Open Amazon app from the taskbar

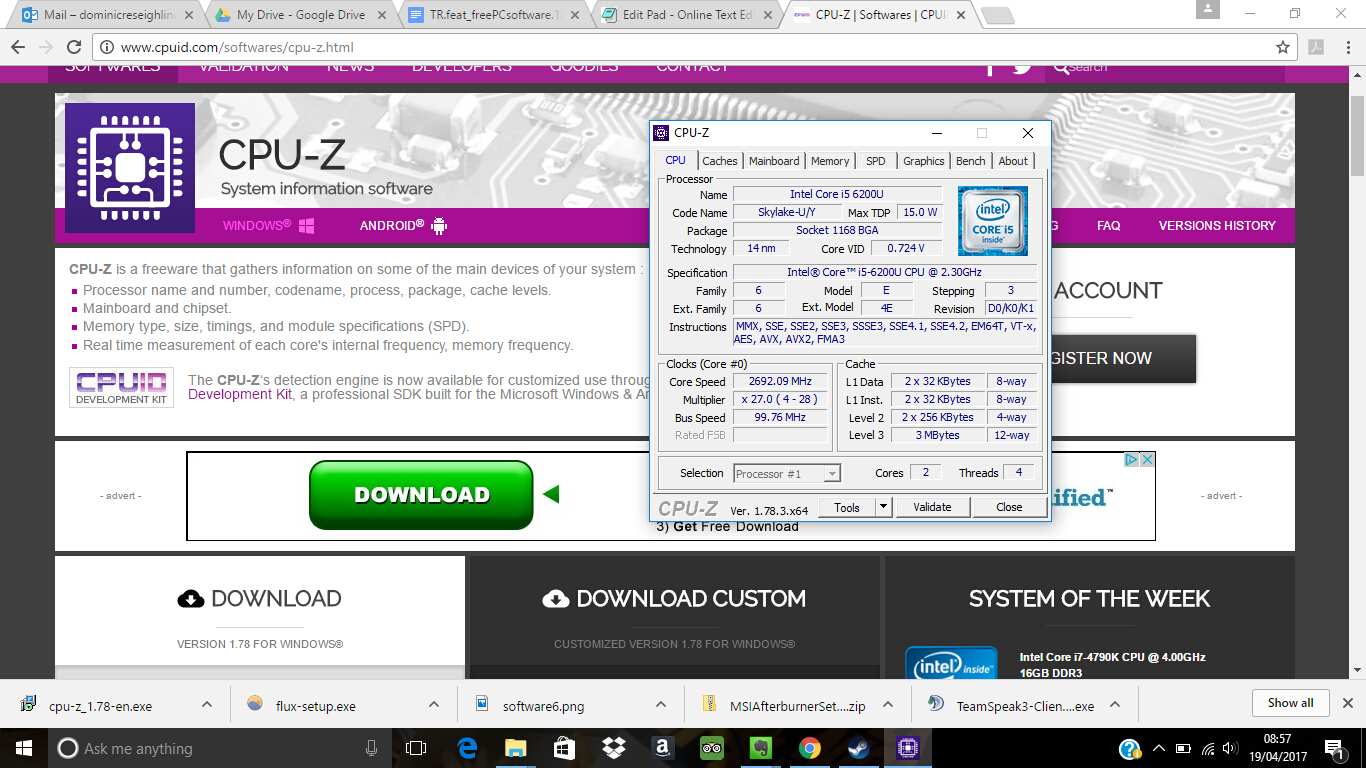coord(662,748)
